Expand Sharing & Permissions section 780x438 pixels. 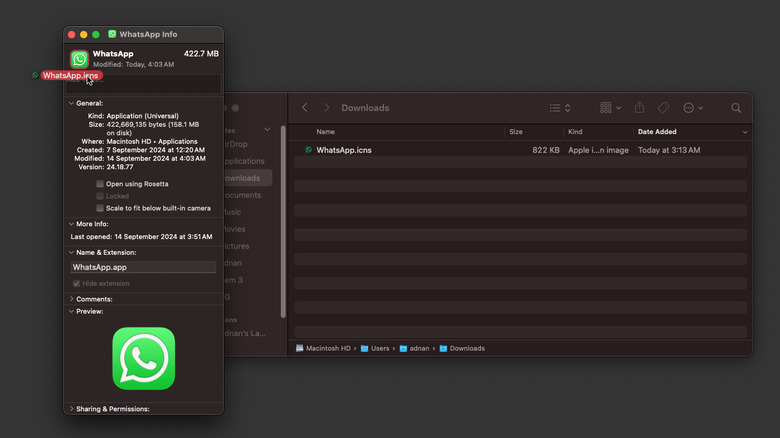click(x=72, y=409)
